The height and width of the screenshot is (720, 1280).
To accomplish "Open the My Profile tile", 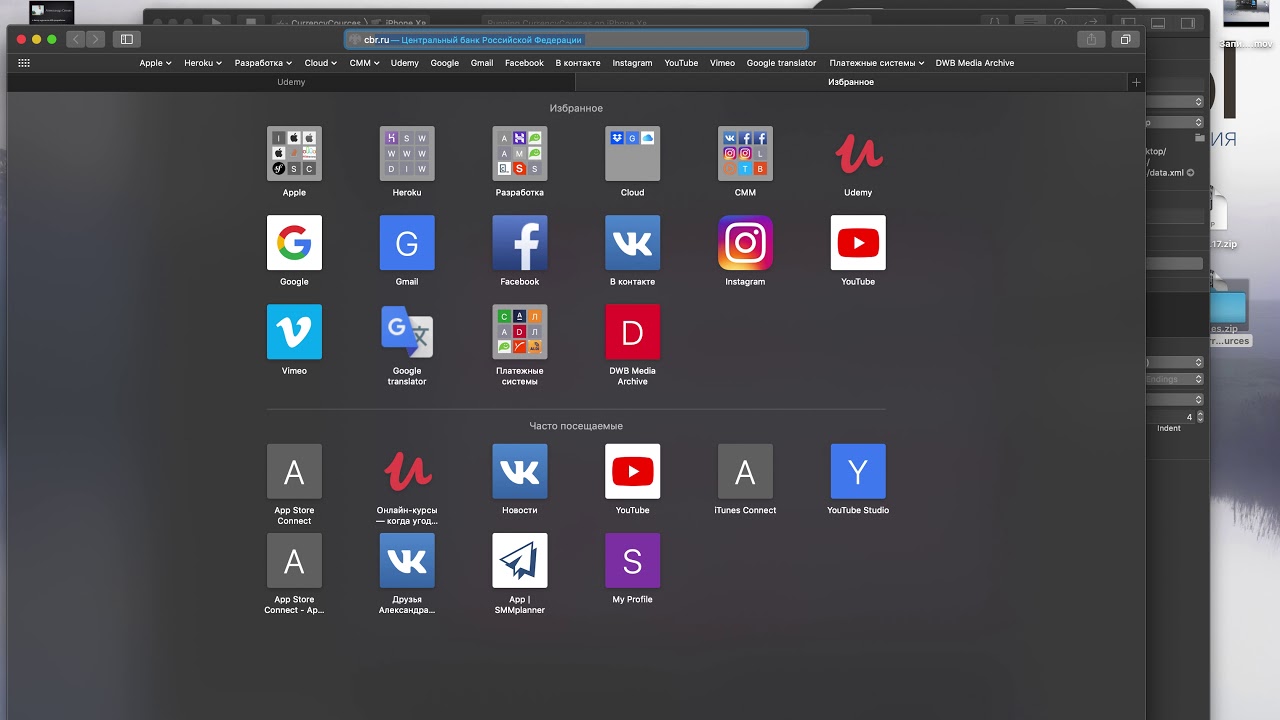I will tap(633, 560).
